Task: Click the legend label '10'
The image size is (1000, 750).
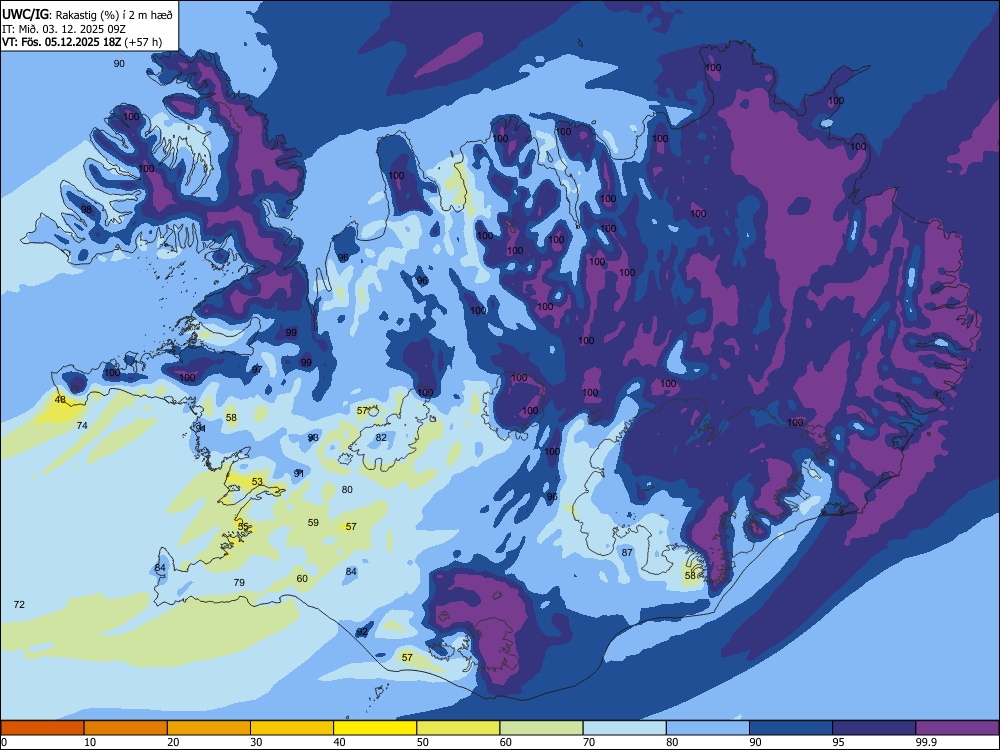Action: 90,742
